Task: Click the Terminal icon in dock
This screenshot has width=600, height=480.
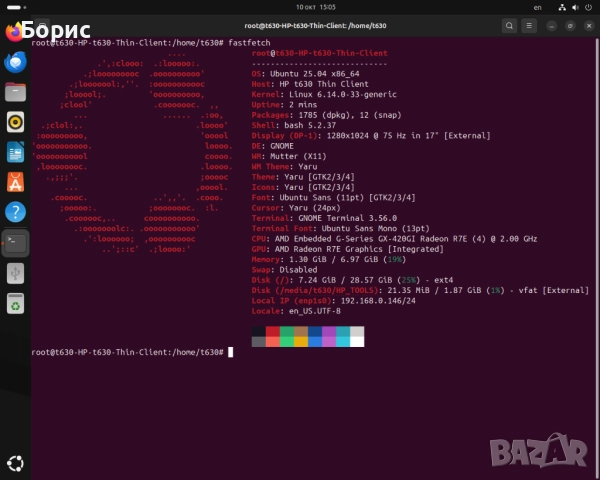Action: [x=15, y=242]
